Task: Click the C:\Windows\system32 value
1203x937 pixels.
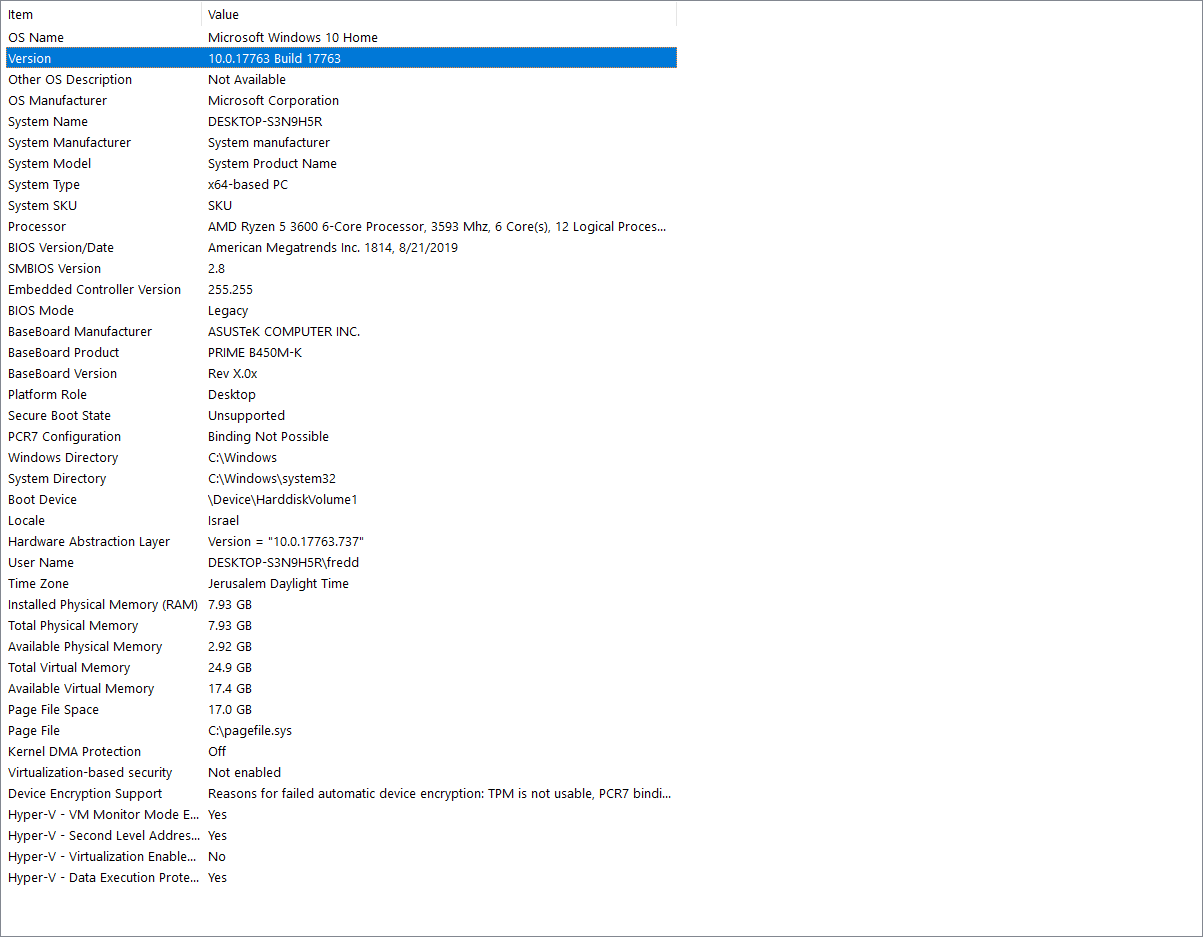Action: coord(272,479)
